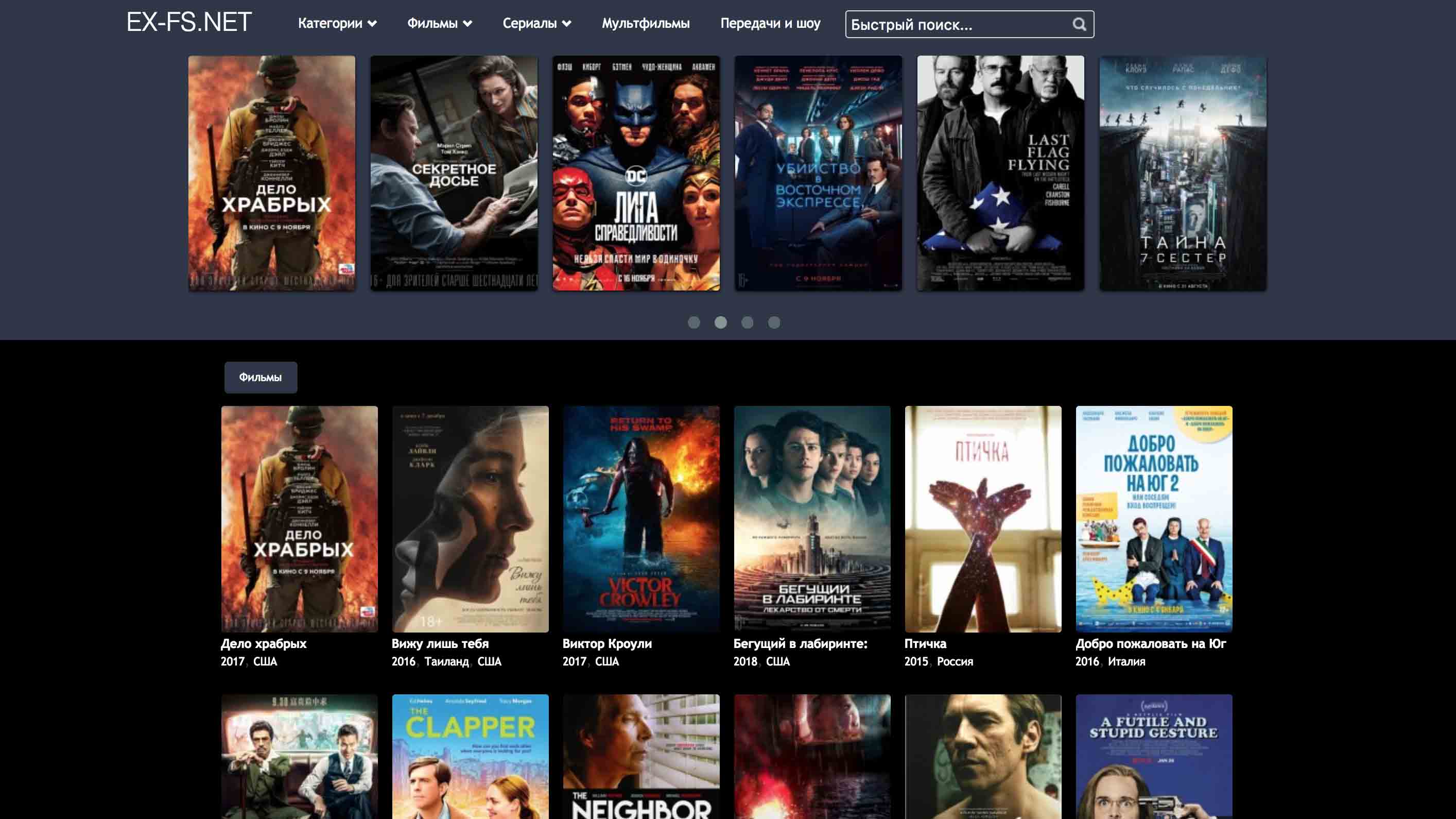Click Италия under Добро пожаловать на Юг

(x=1126, y=662)
